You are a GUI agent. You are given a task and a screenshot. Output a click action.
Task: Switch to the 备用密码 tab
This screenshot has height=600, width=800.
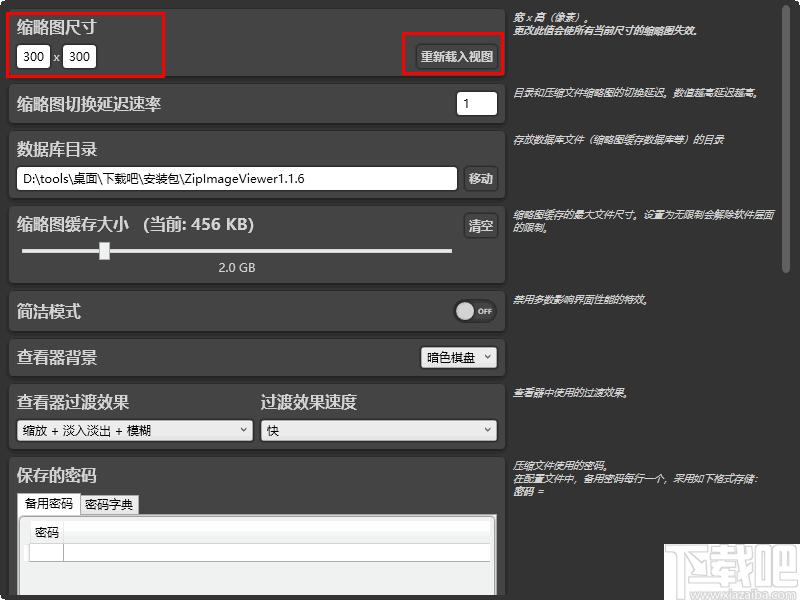[x=49, y=504]
